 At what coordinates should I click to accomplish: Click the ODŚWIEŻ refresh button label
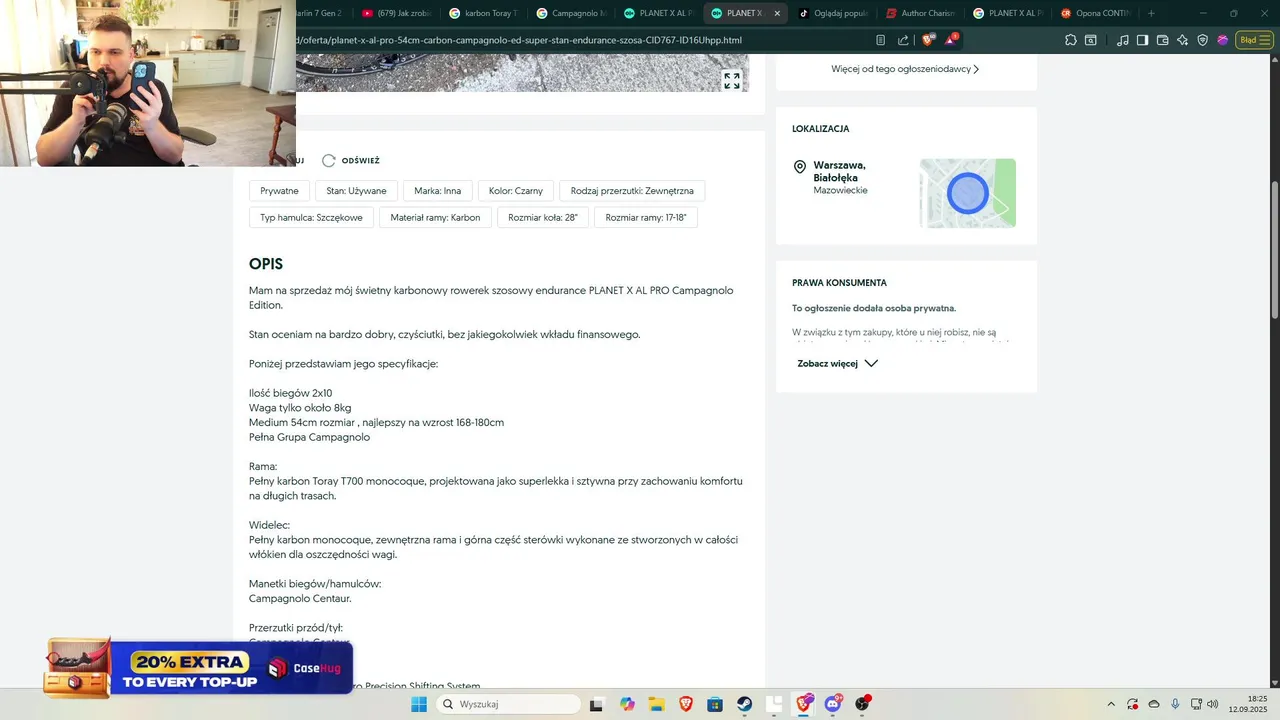[361, 161]
